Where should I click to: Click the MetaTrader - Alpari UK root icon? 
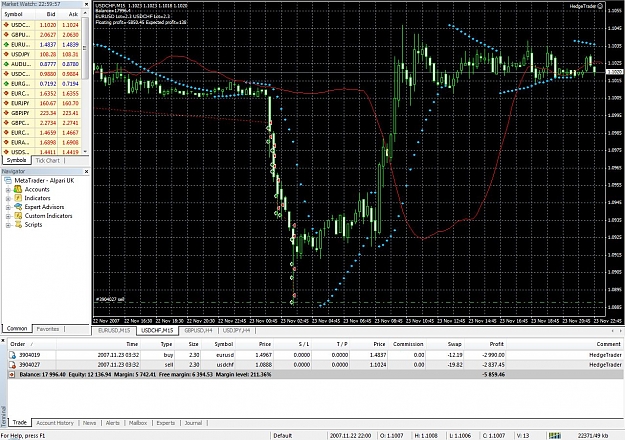pos(8,181)
